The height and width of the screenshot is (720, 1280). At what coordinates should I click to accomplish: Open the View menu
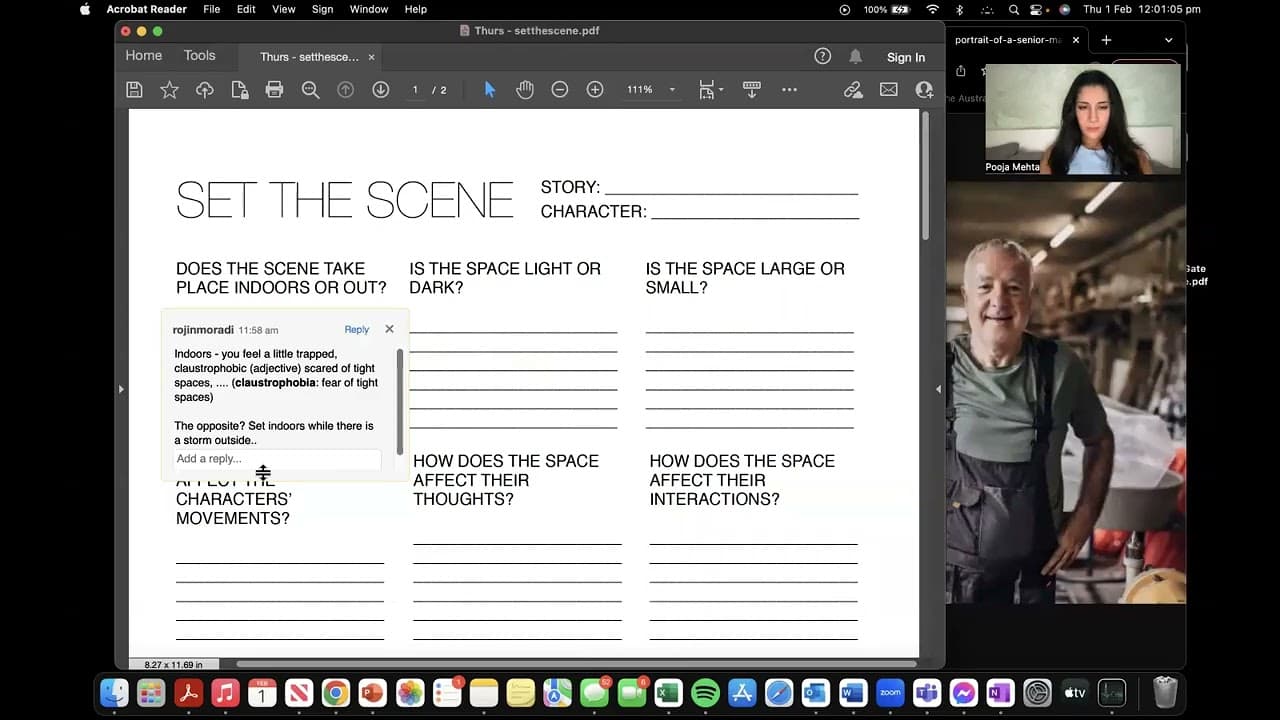coord(284,9)
